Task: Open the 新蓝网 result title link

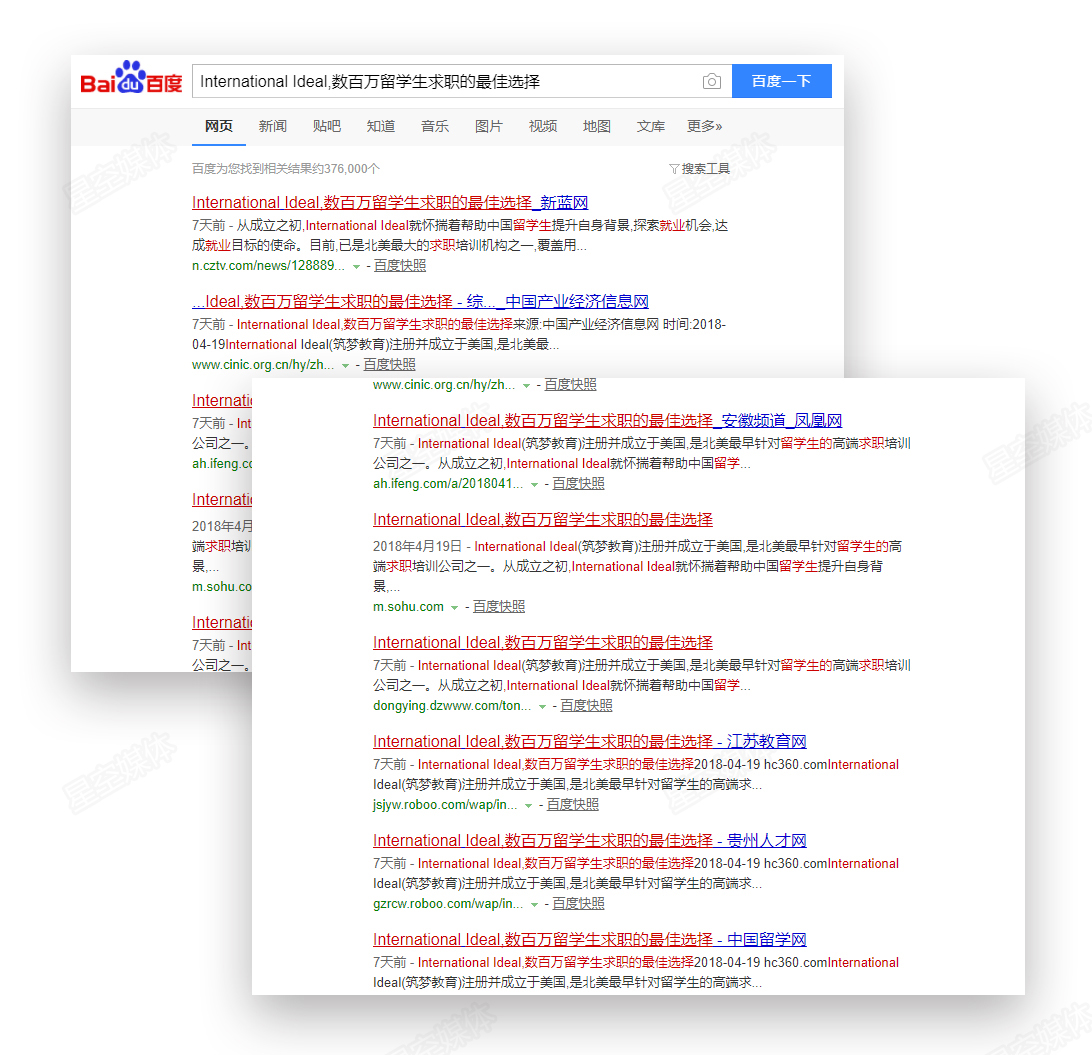Action: pos(390,203)
